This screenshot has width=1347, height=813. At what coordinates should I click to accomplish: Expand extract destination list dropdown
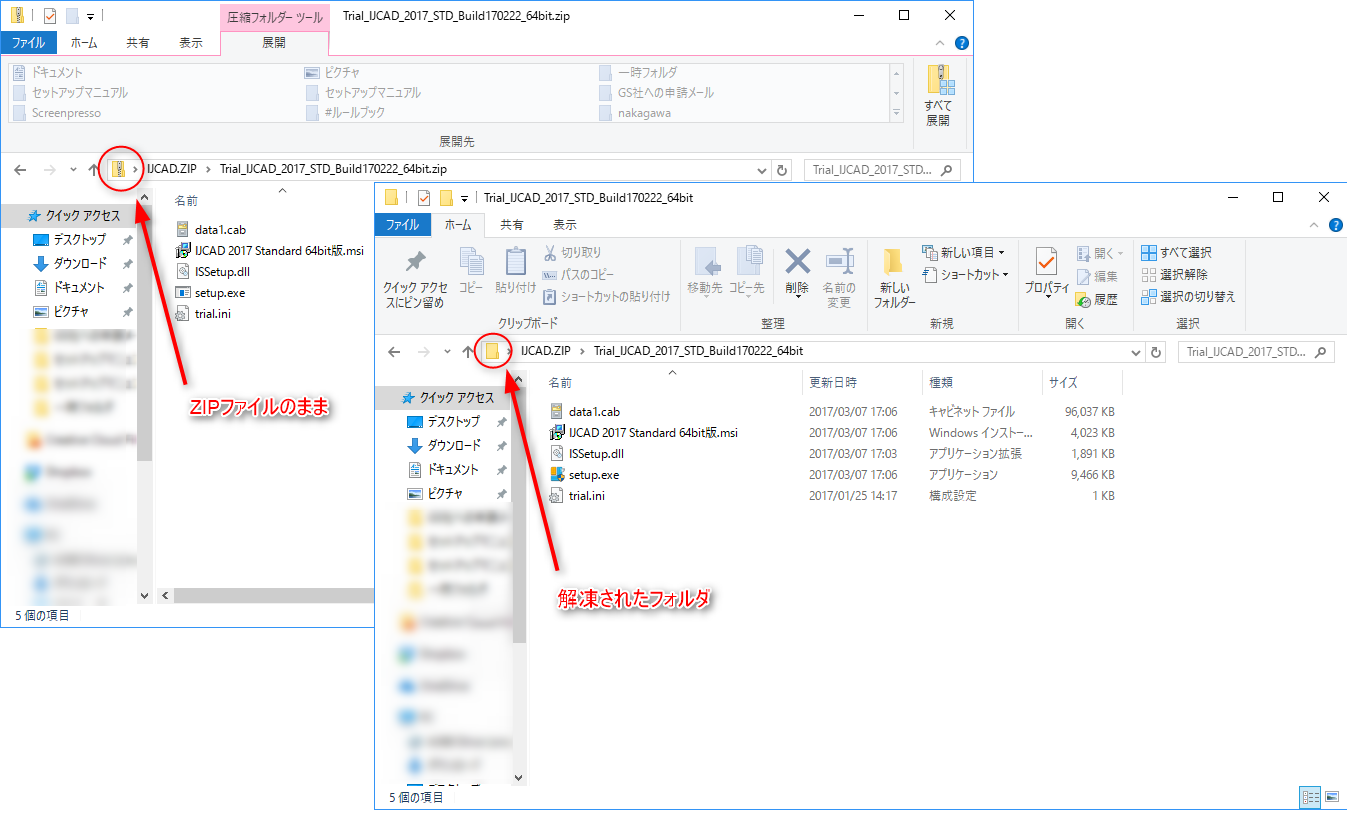coord(896,114)
